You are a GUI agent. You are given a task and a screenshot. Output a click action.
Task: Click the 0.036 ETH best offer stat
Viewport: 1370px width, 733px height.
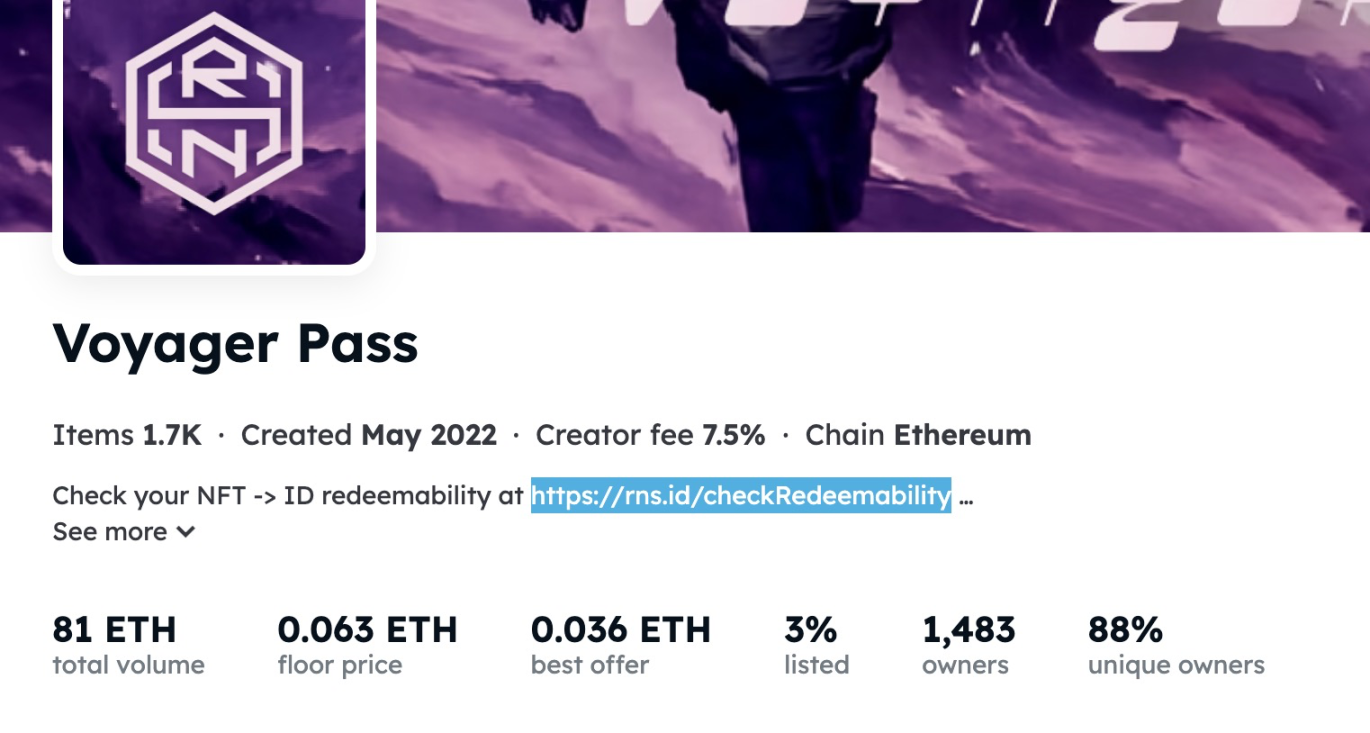[620, 630]
